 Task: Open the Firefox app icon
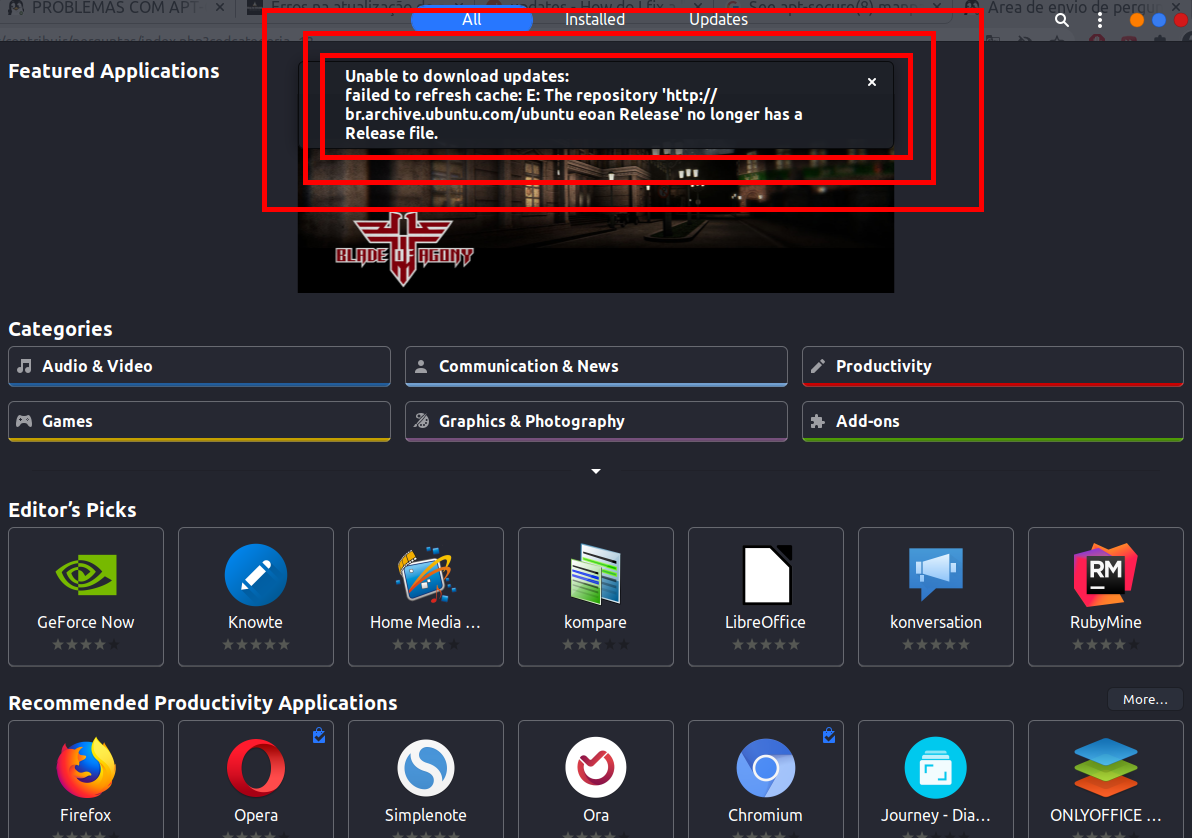pyautogui.click(x=86, y=768)
